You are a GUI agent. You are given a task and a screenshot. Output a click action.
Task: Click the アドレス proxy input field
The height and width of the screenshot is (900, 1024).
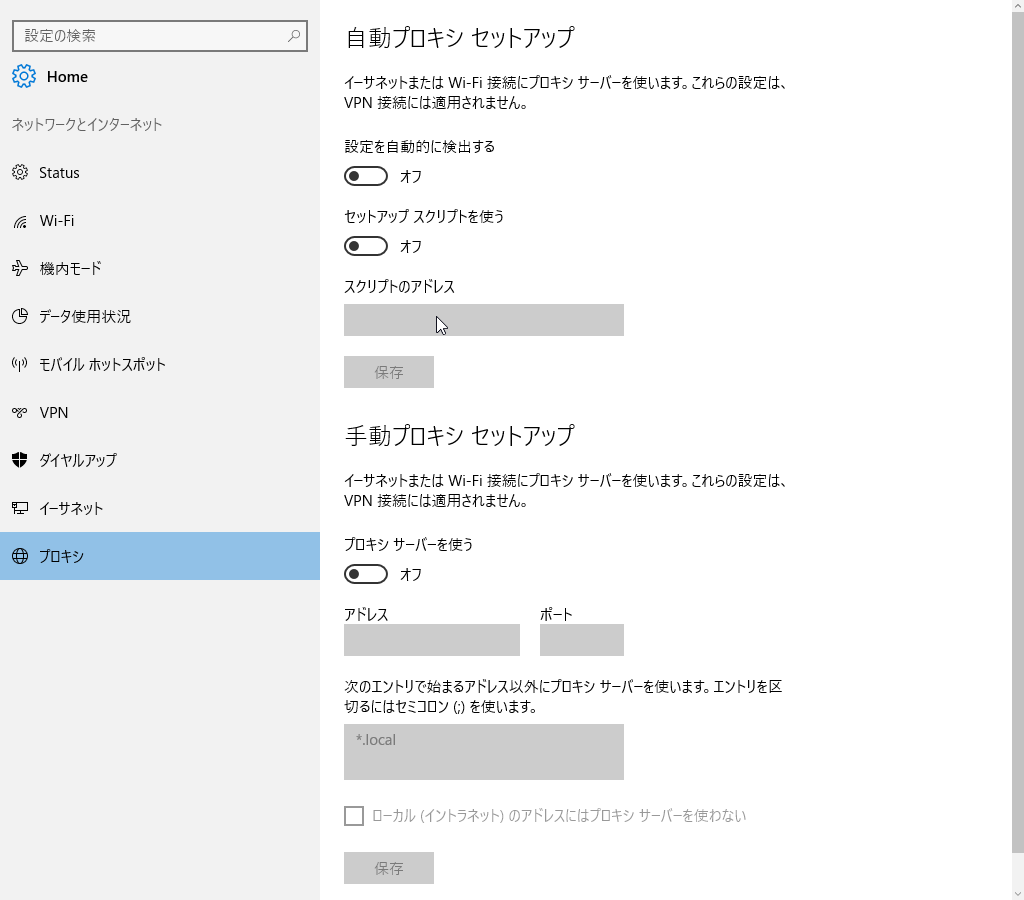coord(432,640)
